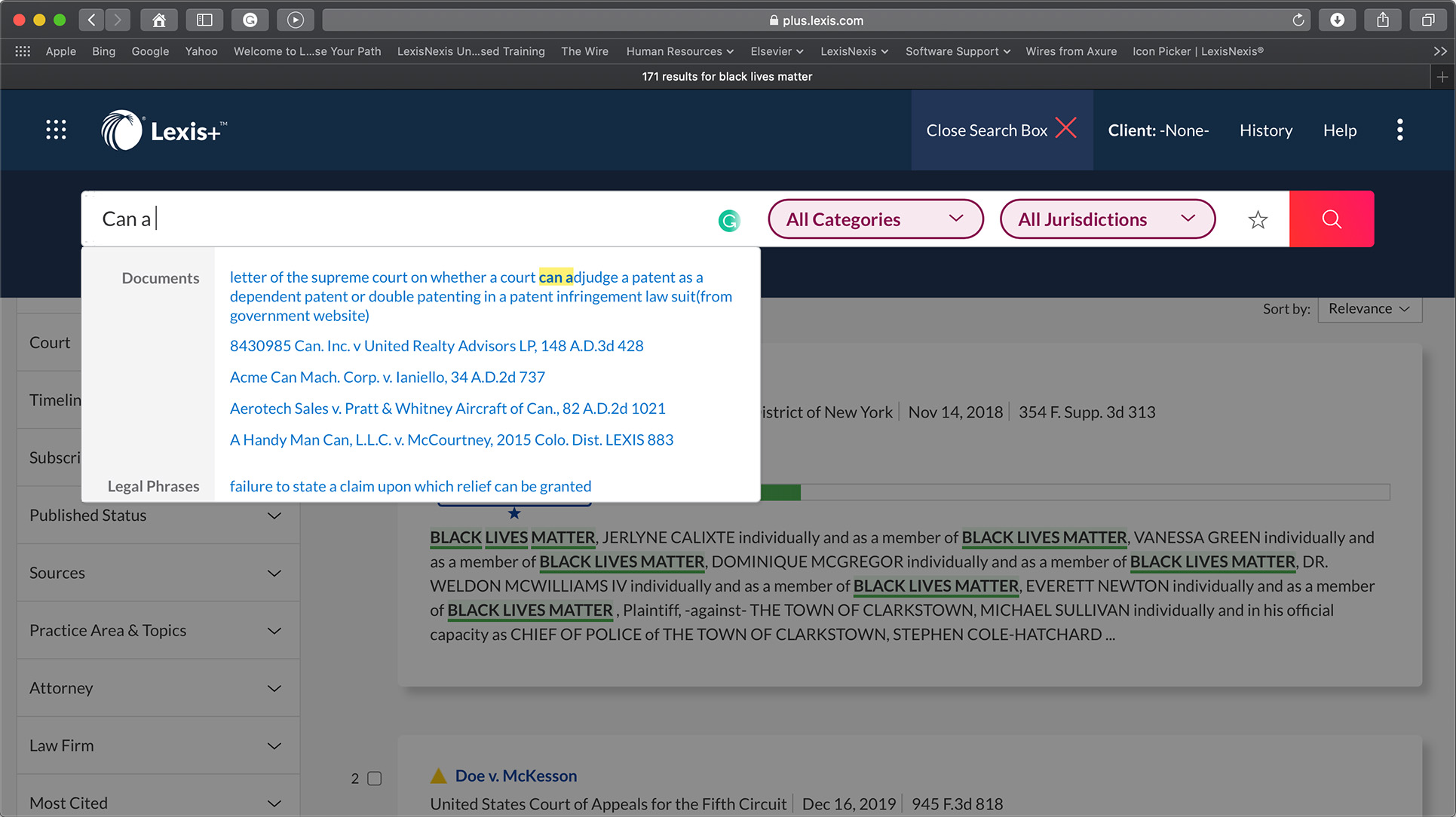1456x817 pixels.
Task: Go back with Safari back arrow
Action: [x=91, y=20]
